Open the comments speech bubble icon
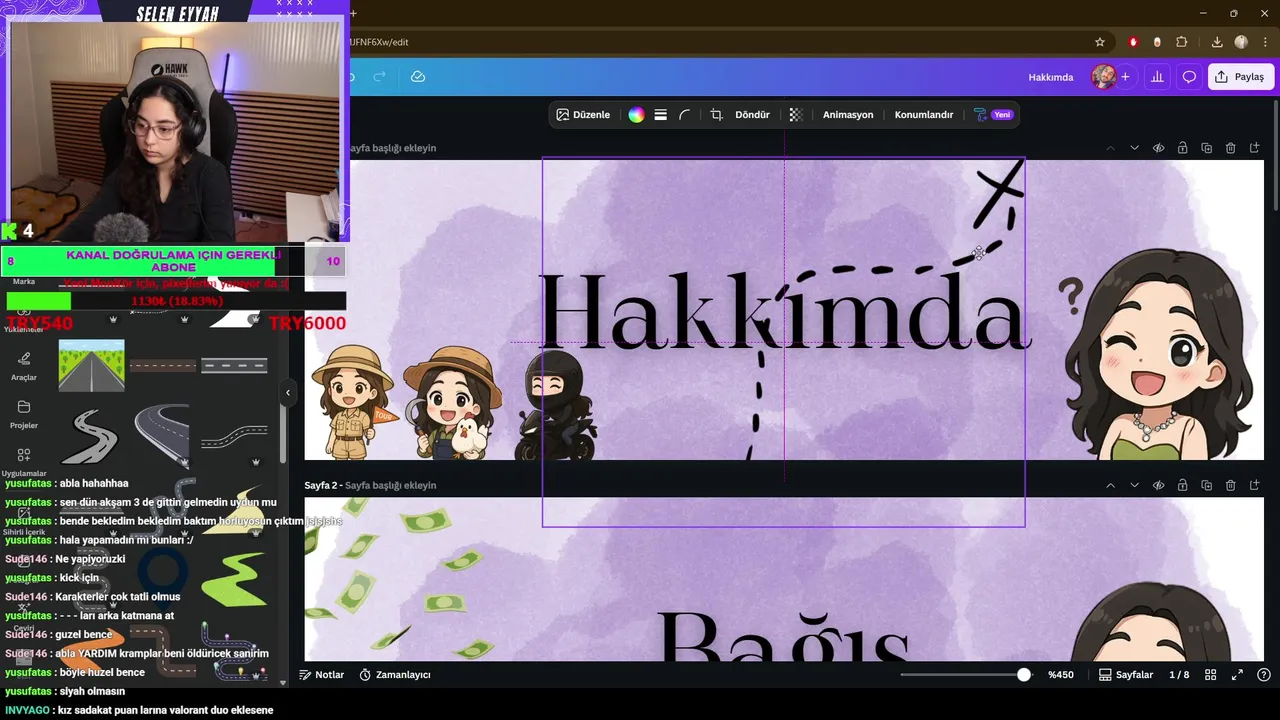1280x720 pixels. 1190,77
